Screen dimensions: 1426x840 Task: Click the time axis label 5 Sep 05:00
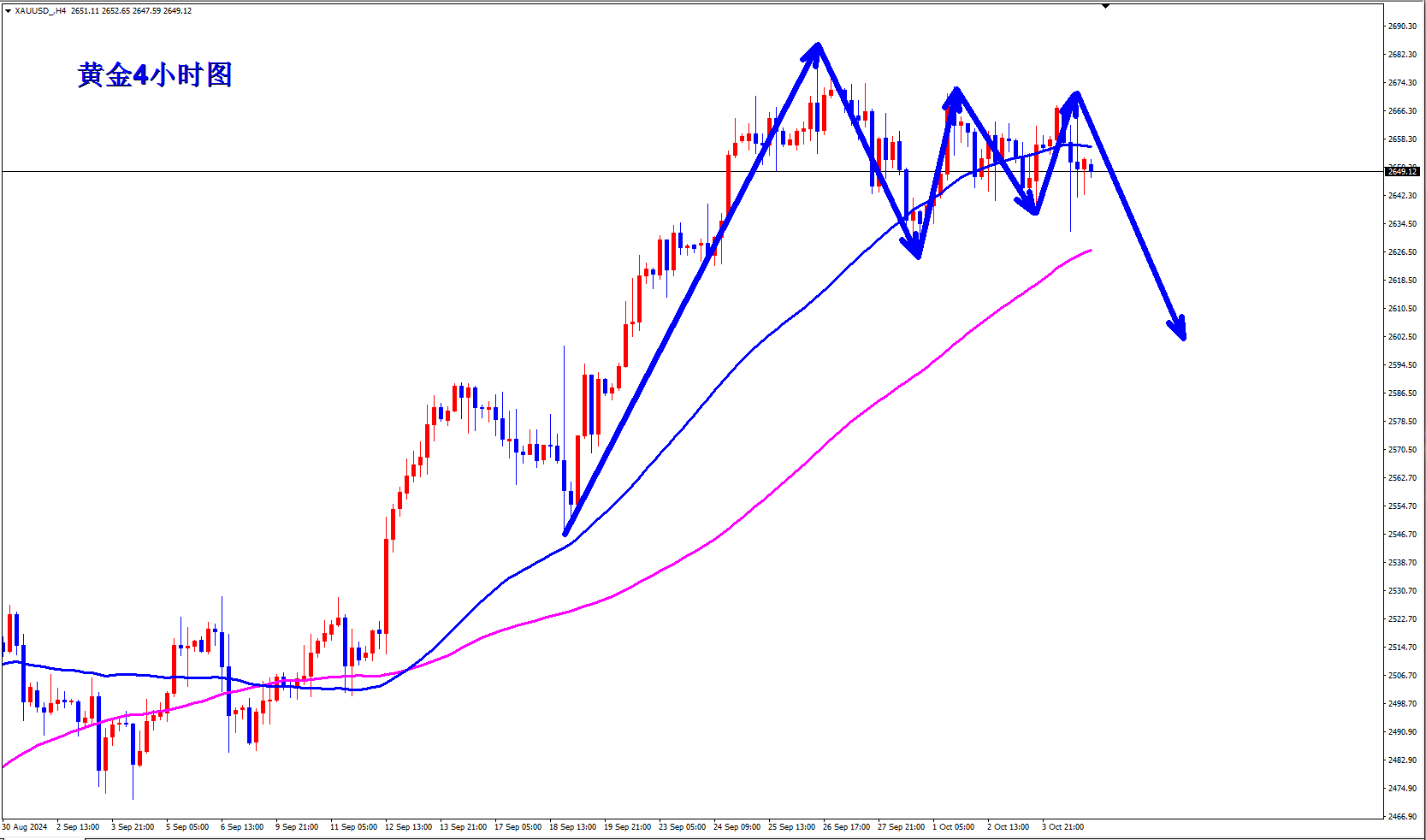click(187, 827)
